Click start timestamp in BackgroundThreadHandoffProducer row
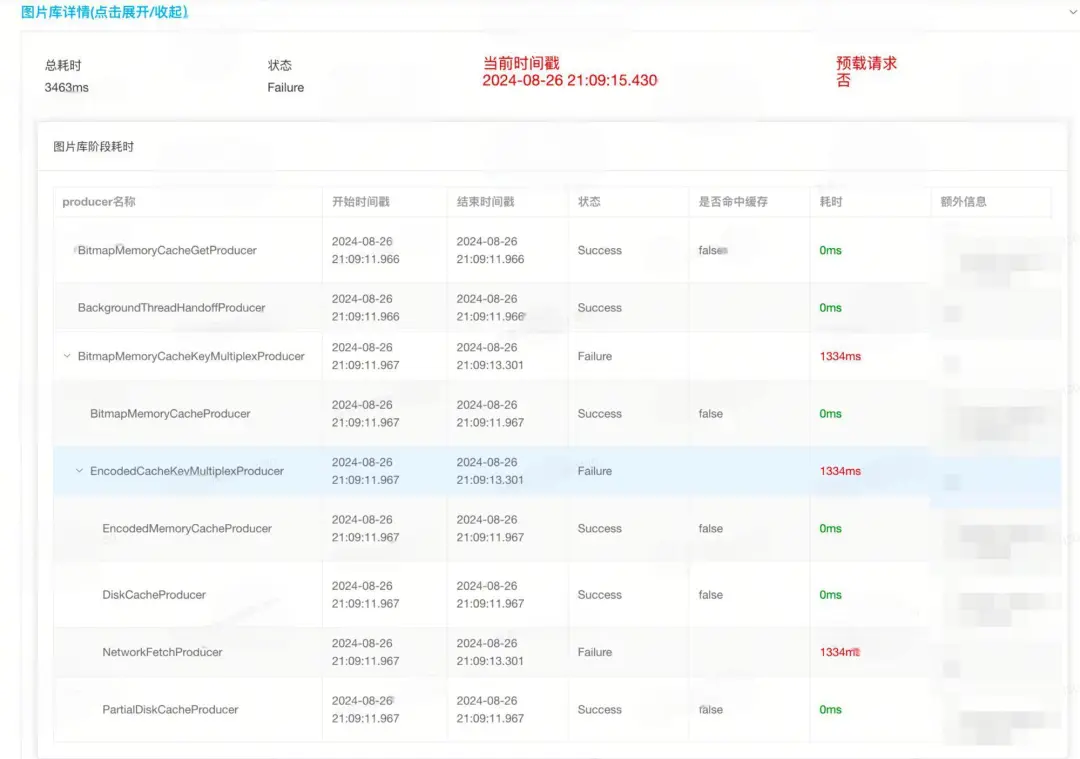1080x759 pixels. coord(365,308)
